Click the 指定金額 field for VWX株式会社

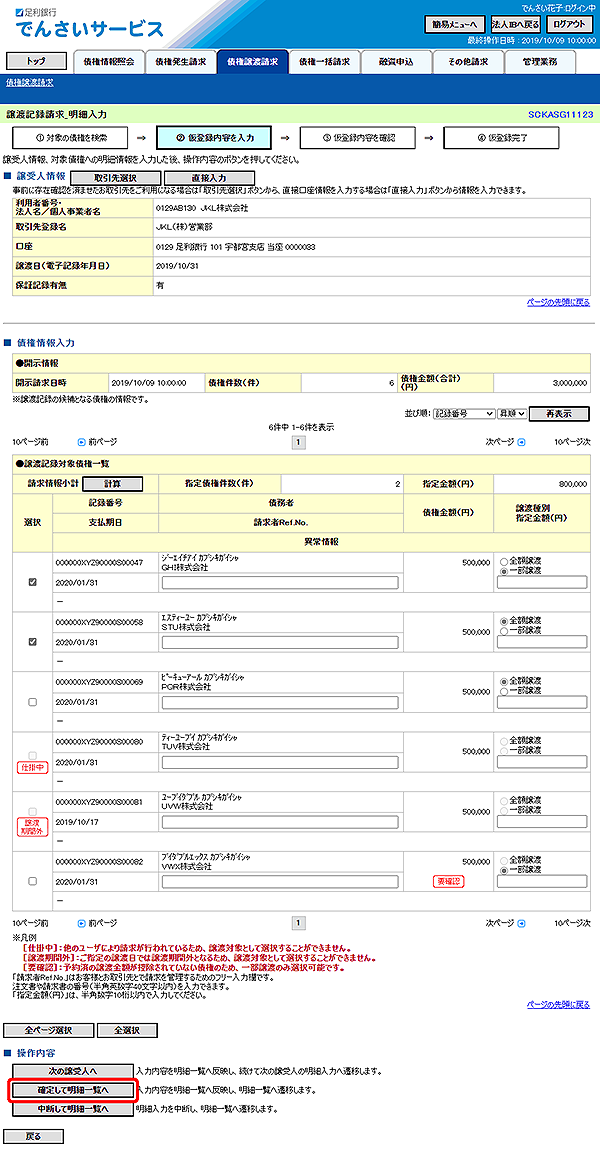pos(542,882)
